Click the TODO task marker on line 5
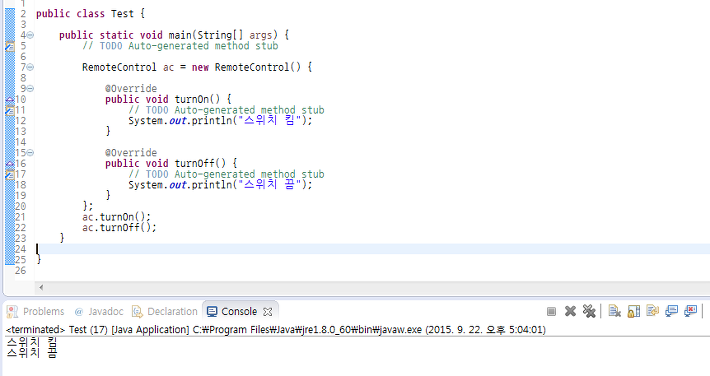Viewport: 710px width, 376px height. pyautogui.click(x=10, y=46)
